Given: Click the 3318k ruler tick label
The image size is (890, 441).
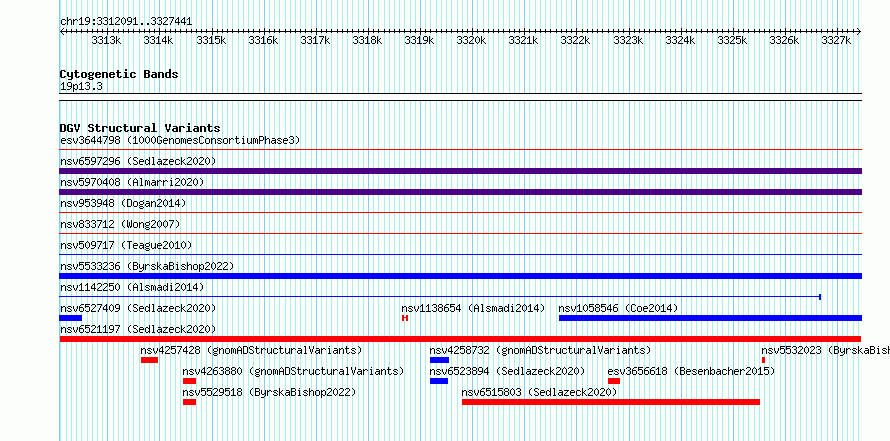Looking at the screenshot, I should [x=367, y=40].
